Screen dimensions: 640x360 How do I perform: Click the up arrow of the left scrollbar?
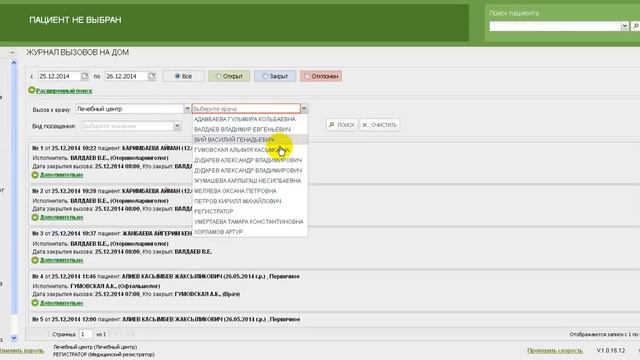[x=14, y=63]
